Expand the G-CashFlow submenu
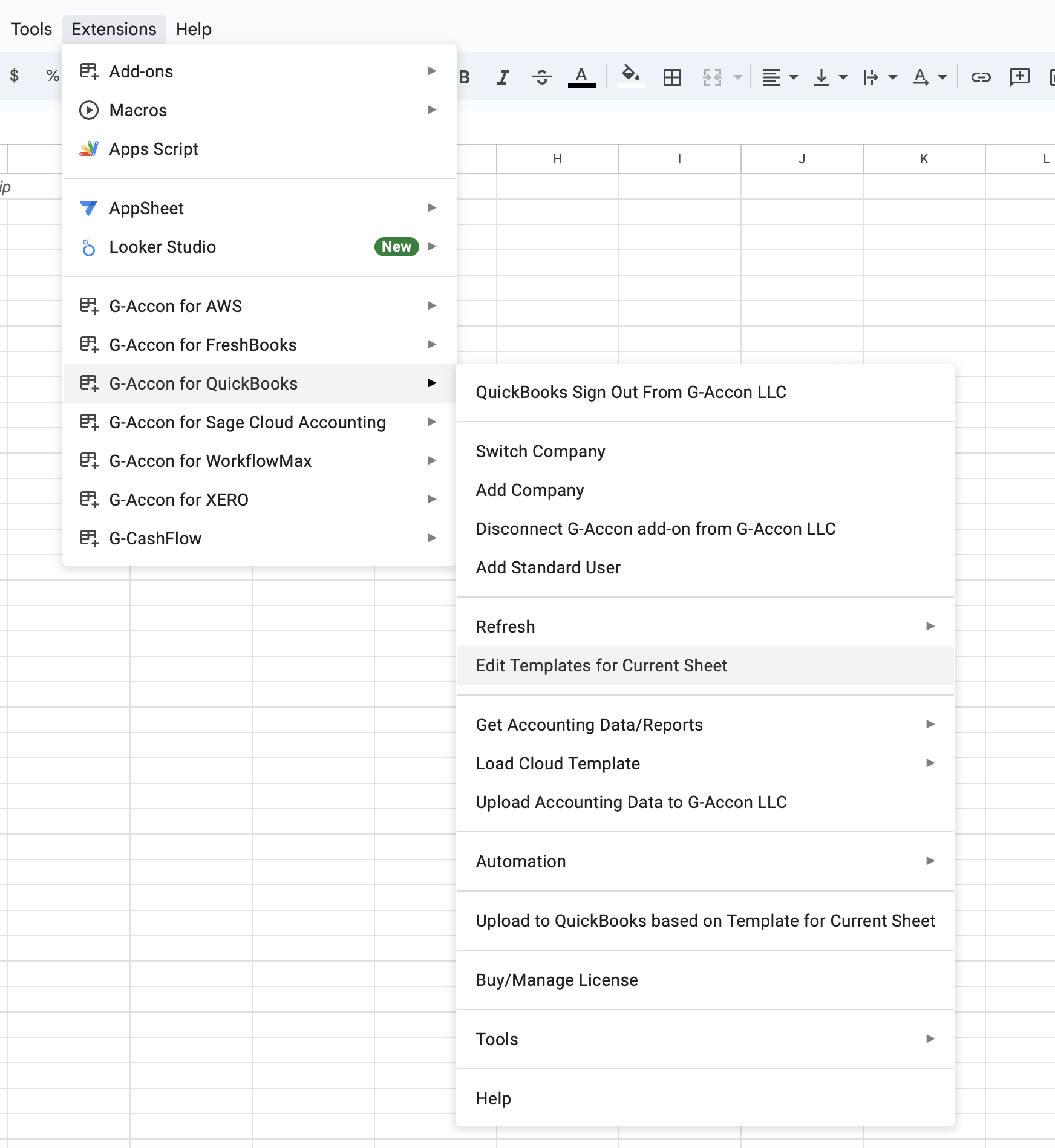This screenshot has width=1055, height=1148. (260, 538)
